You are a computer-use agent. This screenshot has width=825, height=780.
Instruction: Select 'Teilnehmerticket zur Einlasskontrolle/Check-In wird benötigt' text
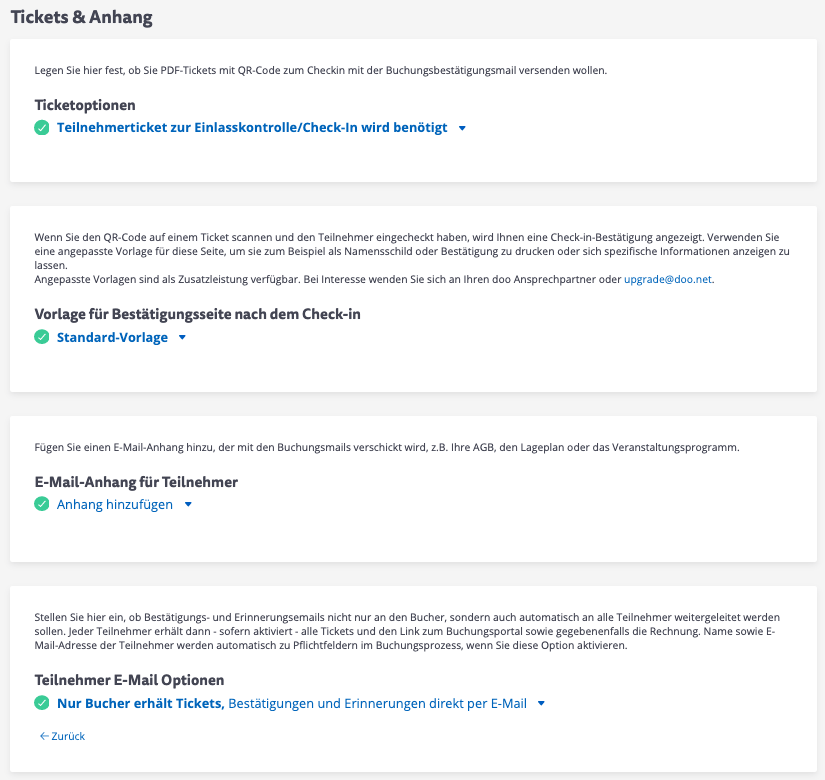[252, 128]
